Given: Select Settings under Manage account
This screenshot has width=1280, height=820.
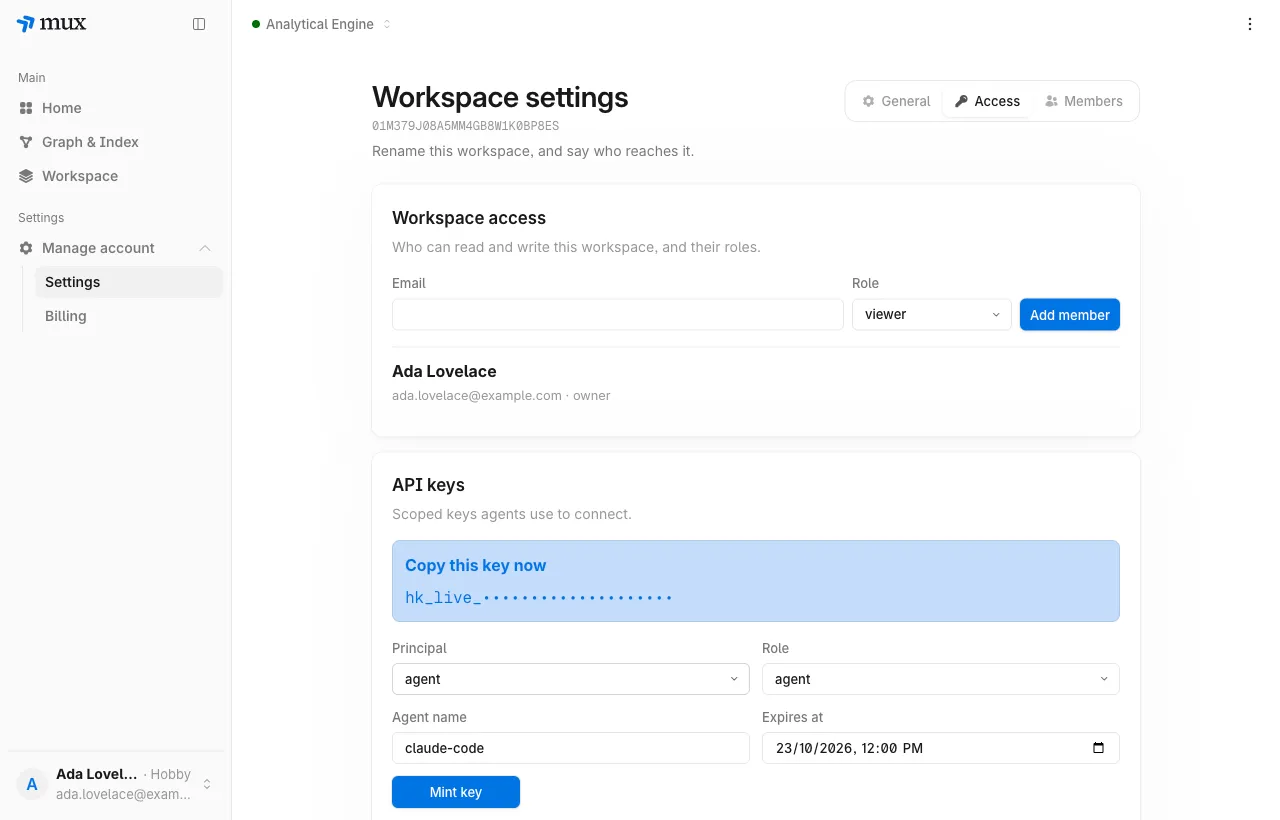Looking at the screenshot, I should [x=128, y=282].
